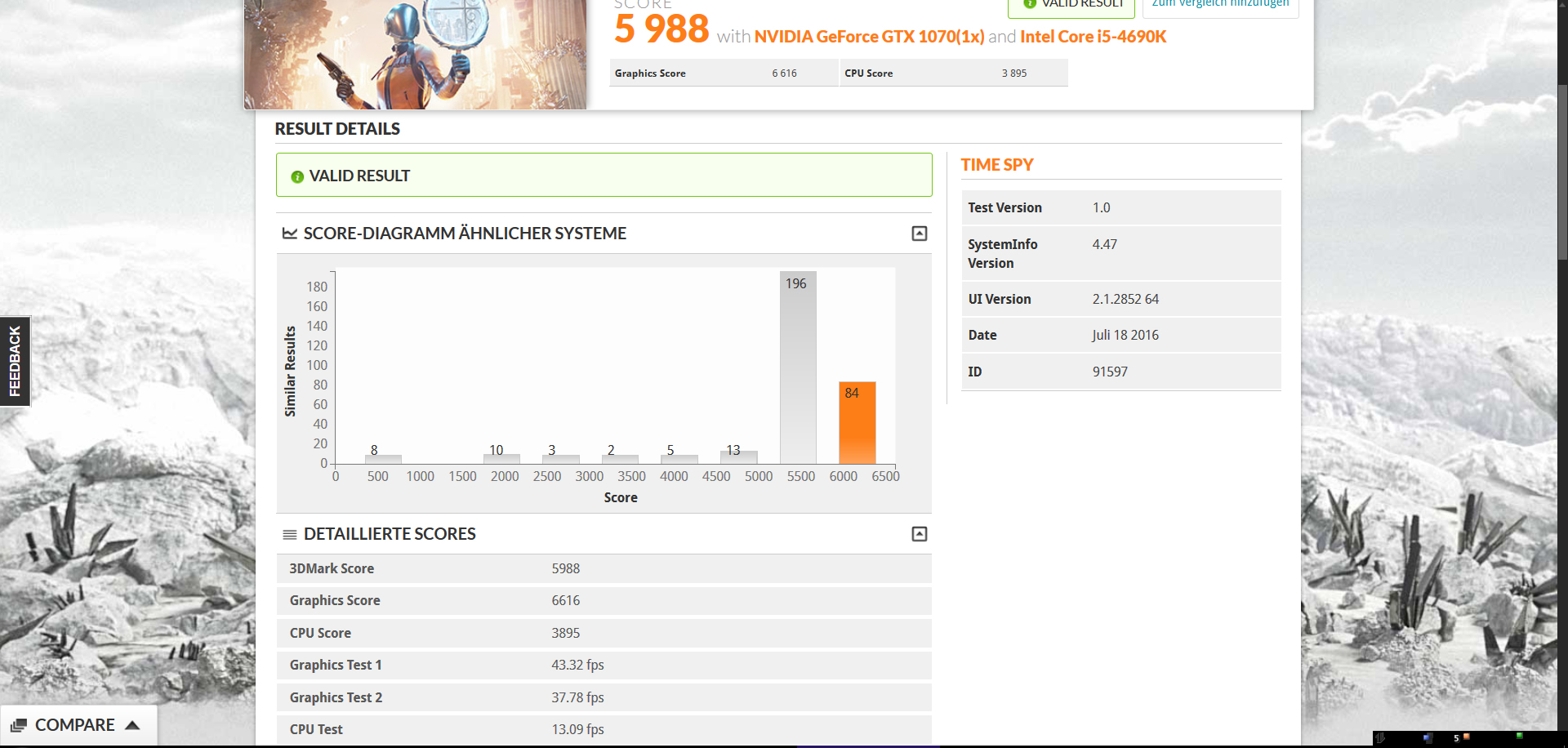Viewport: 1568px width, 748px height.
Task: Click the 'Score' x-axis label
Action: point(621,497)
